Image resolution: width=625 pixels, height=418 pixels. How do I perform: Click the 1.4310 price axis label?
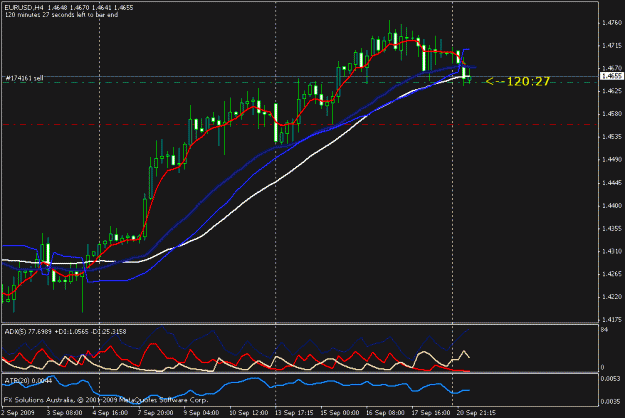coord(612,251)
